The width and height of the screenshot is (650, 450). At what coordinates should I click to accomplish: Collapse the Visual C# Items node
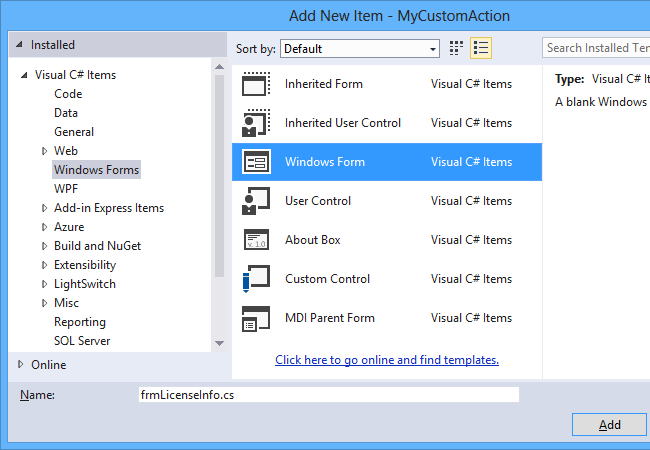[x=24, y=75]
